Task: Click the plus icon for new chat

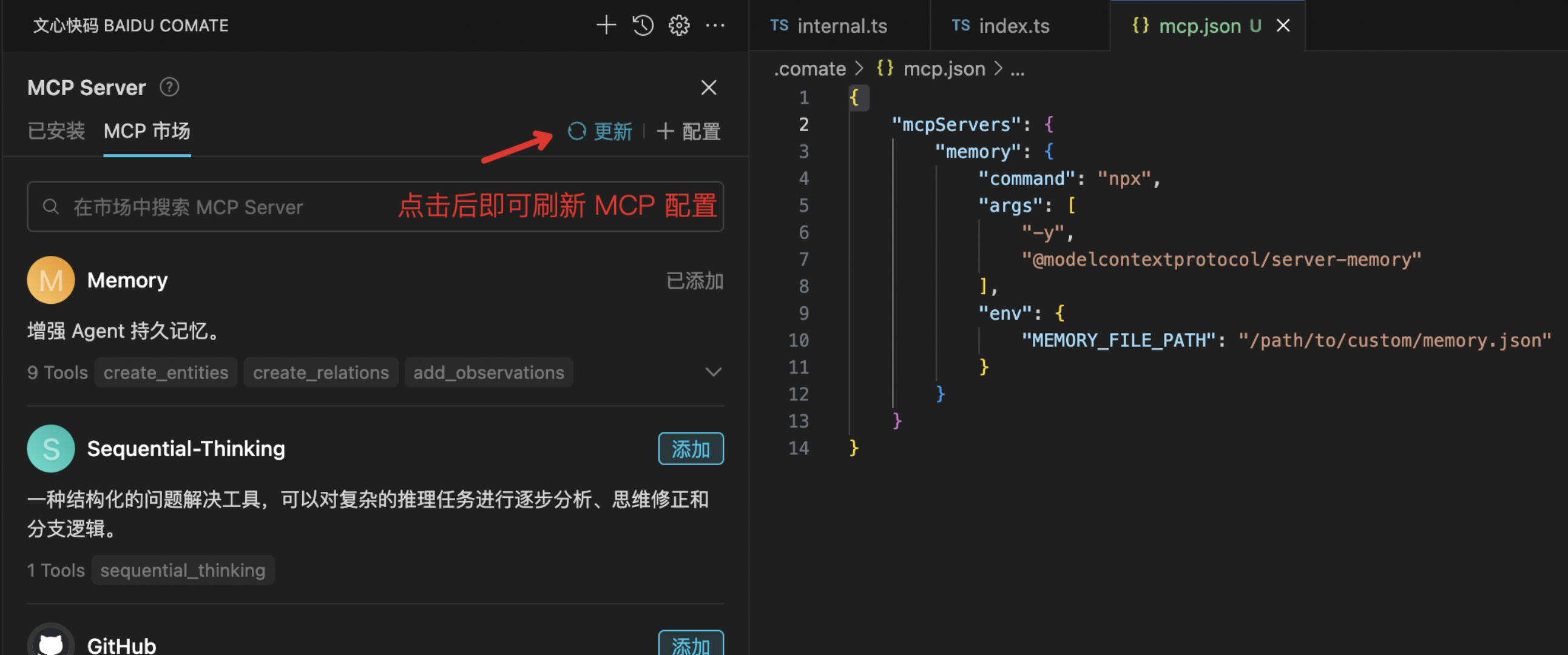Action: 606,25
